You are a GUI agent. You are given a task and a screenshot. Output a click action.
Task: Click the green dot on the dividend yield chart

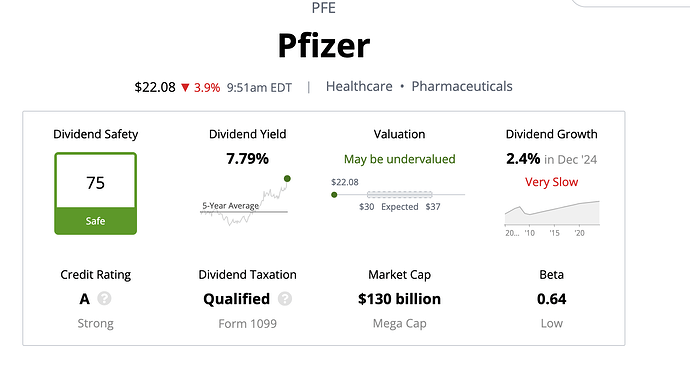pyautogui.click(x=287, y=178)
